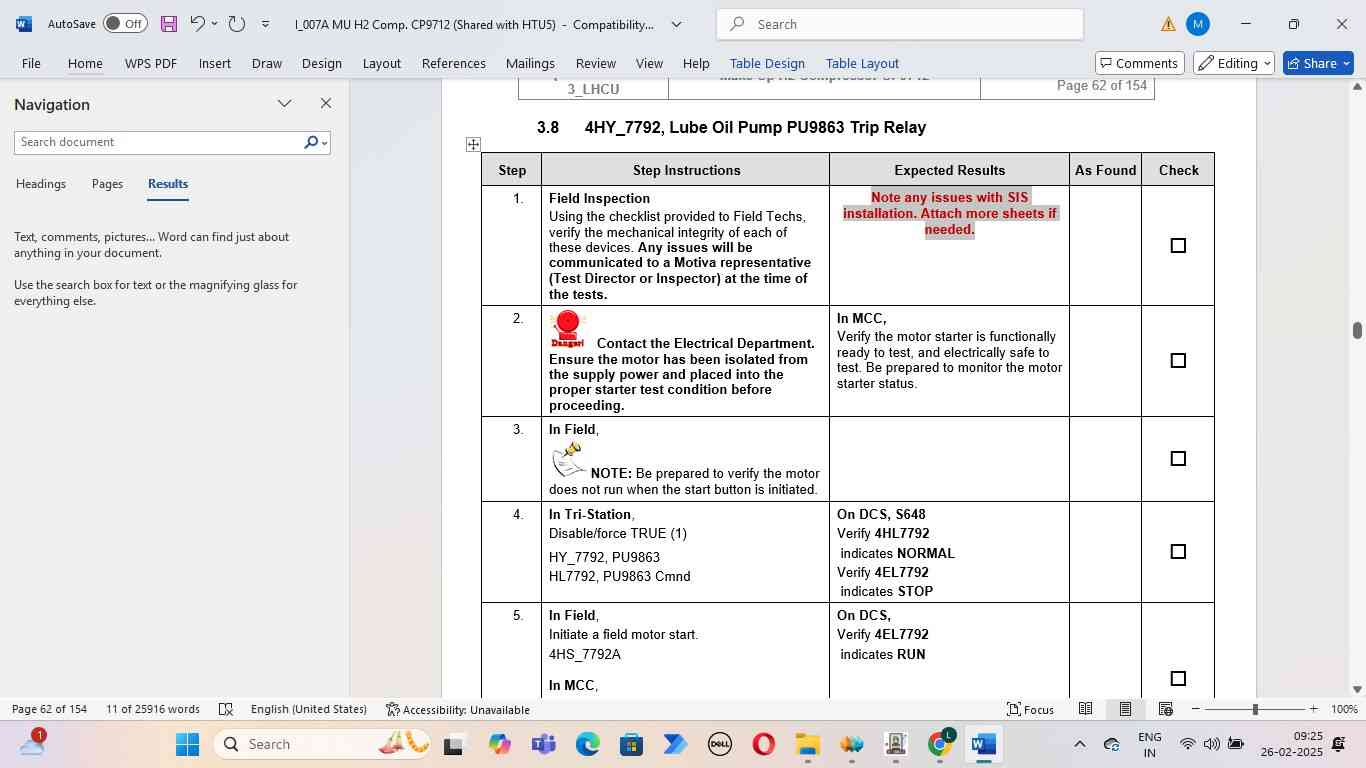Open the References tab

point(454,63)
